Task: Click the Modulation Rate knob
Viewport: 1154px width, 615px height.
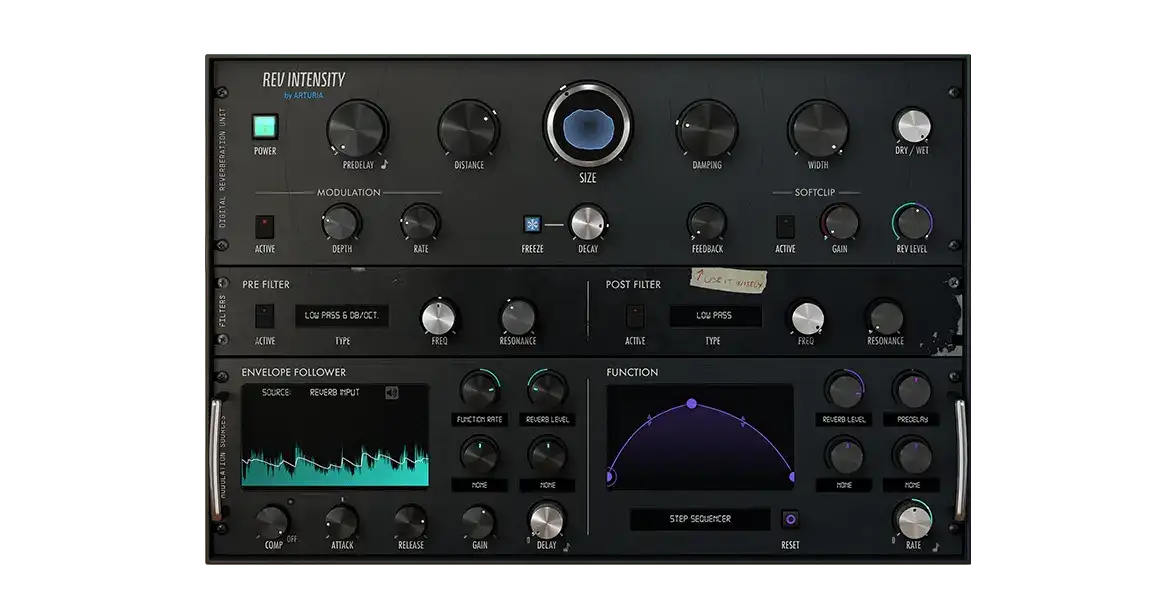Action: click(420, 223)
